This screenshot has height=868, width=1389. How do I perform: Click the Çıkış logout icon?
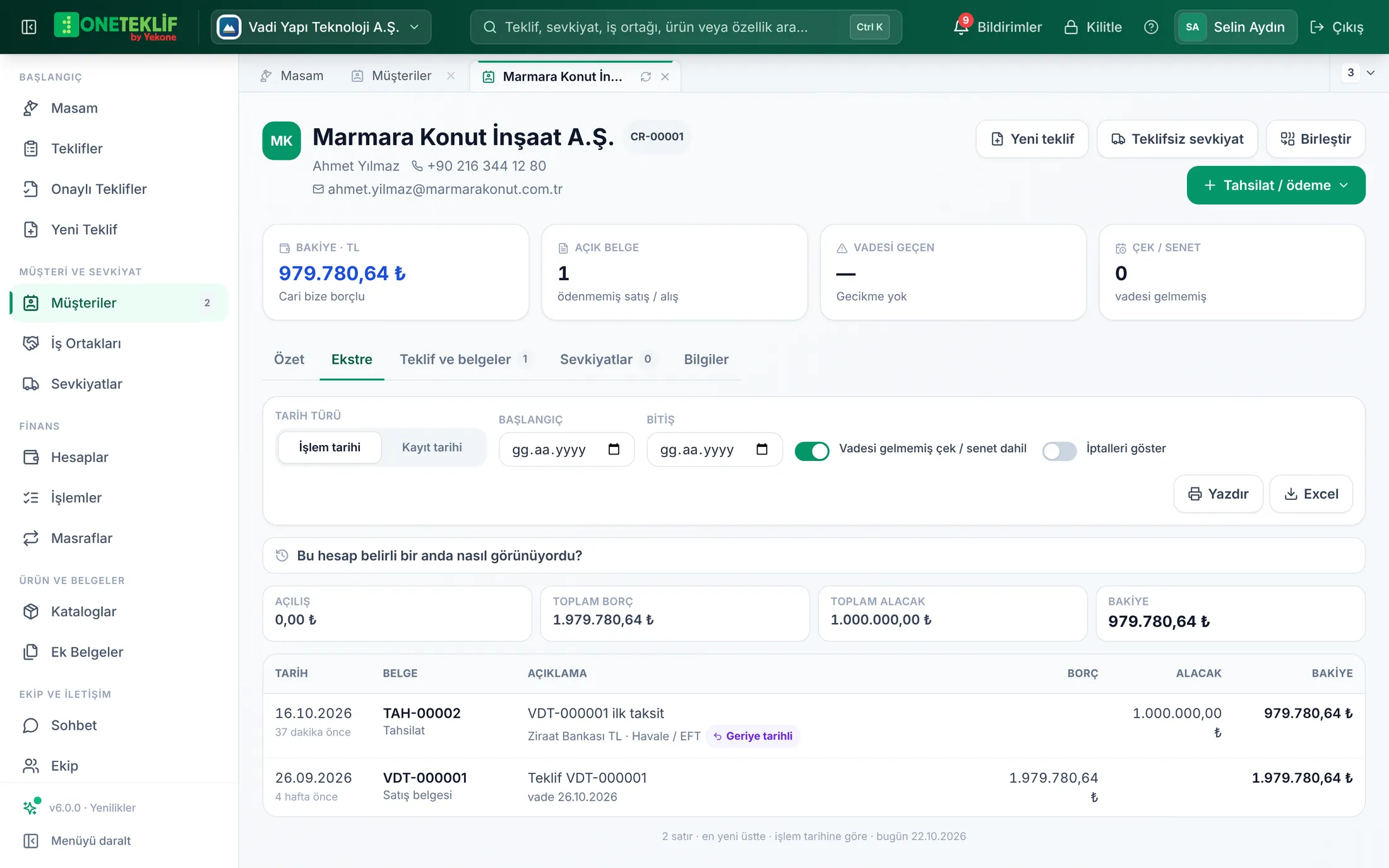pos(1337,27)
